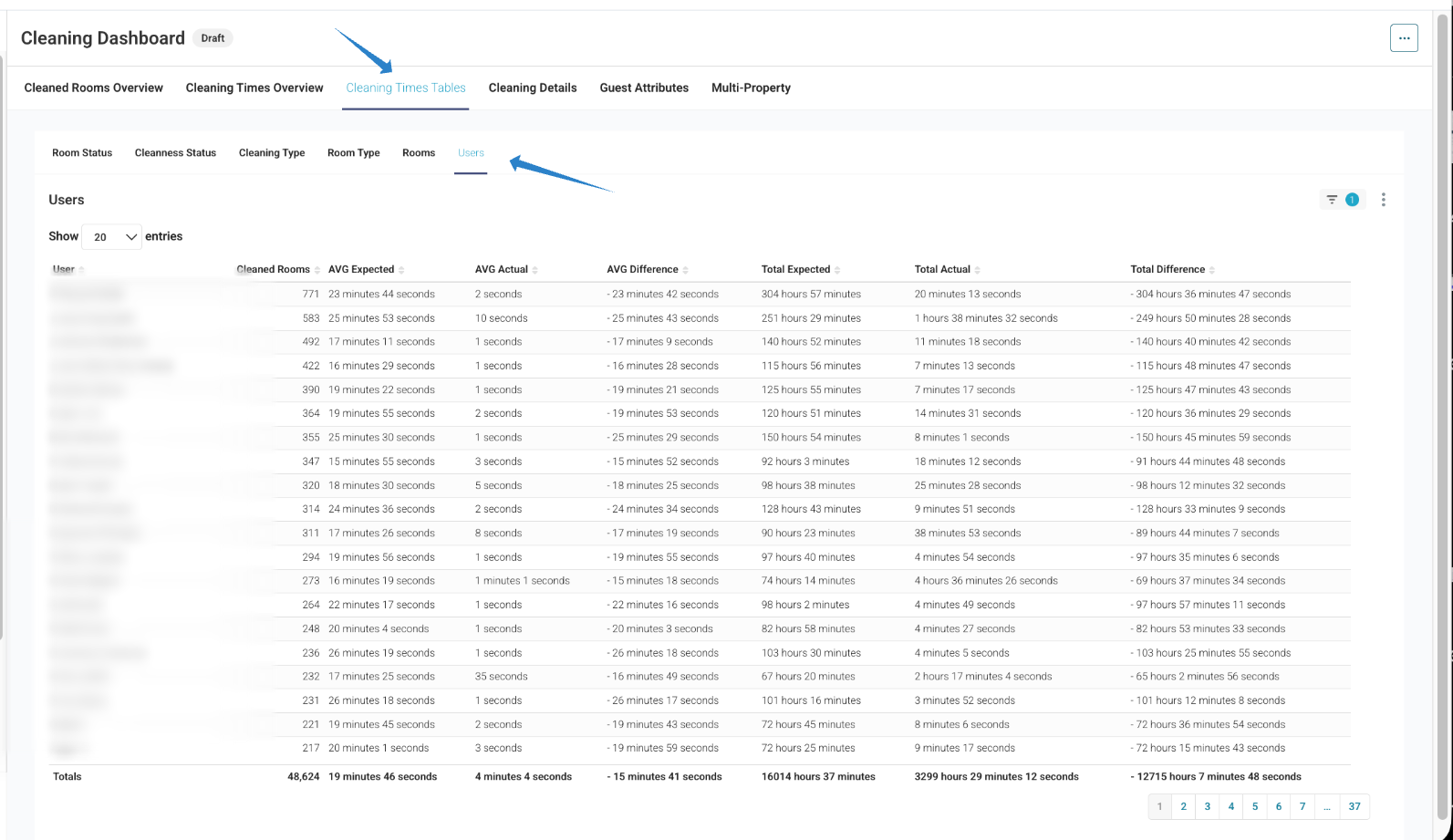Jump to last page 37
This screenshot has height=840, width=1453.
pyautogui.click(x=1354, y=806)
